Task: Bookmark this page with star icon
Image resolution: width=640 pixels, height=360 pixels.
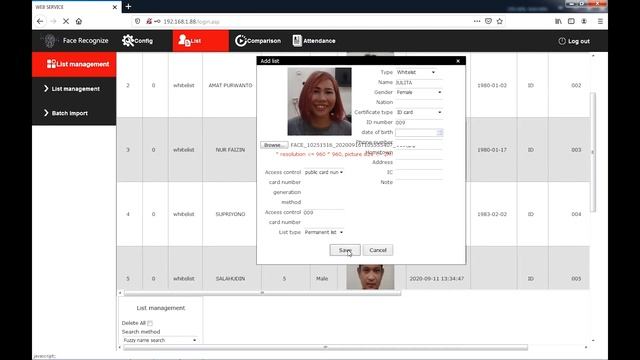Action: coord(500,21)
